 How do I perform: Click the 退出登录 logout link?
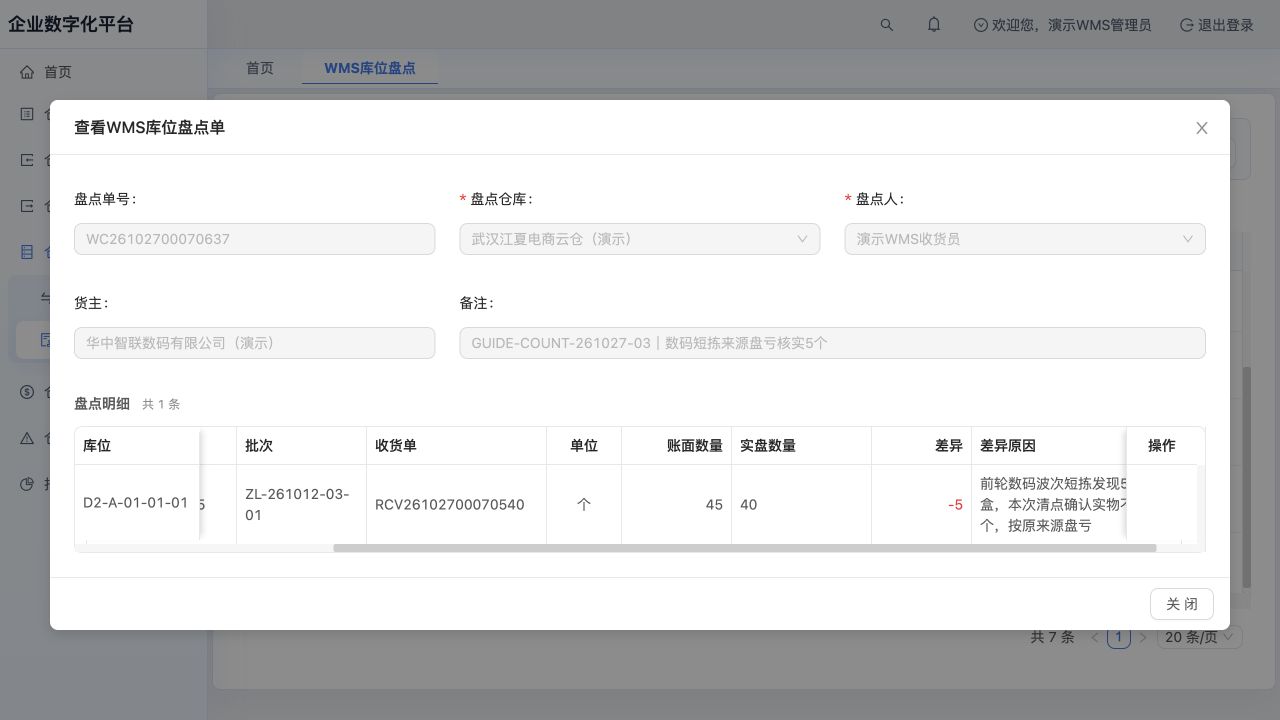tap(1216, 25)
